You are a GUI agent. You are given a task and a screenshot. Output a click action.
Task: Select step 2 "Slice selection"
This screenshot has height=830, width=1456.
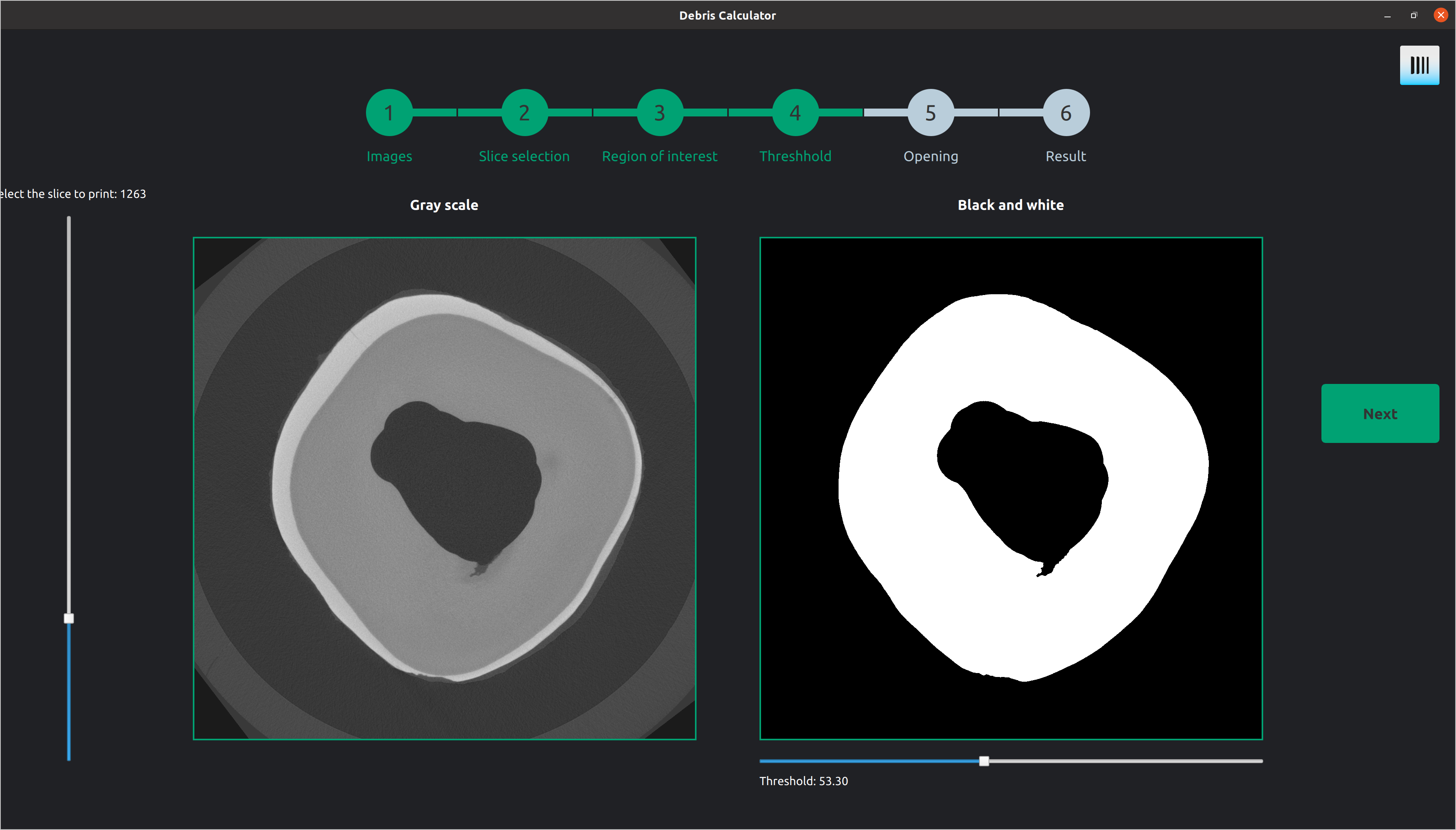point(523,112)
